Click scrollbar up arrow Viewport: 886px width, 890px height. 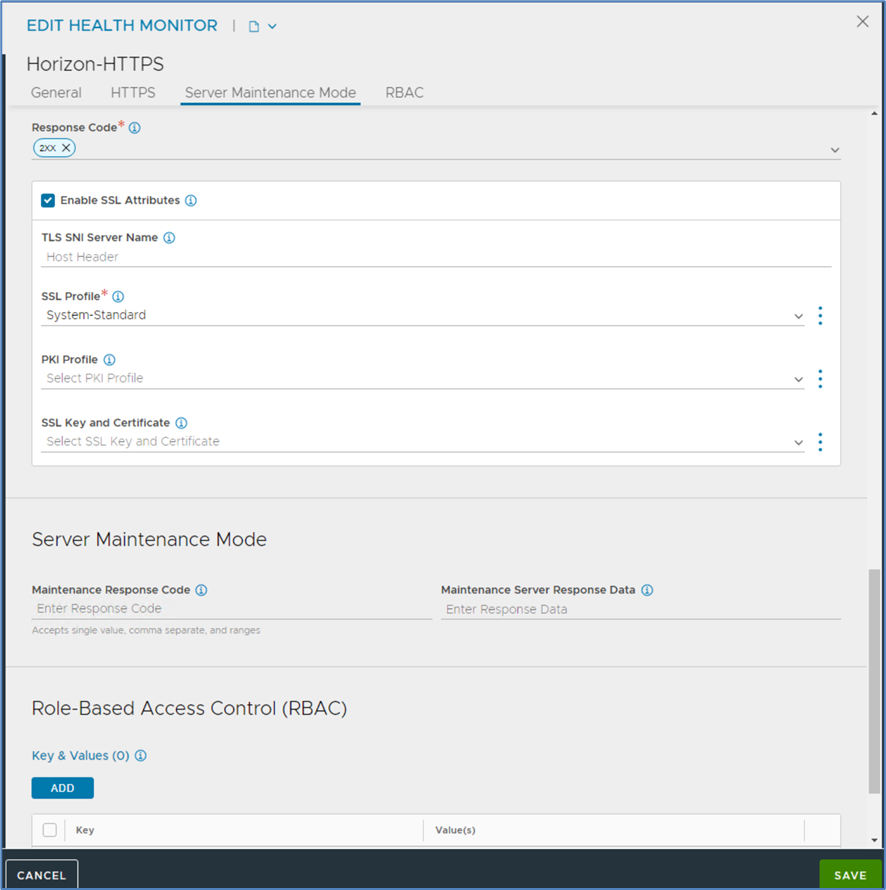(874, 114)
